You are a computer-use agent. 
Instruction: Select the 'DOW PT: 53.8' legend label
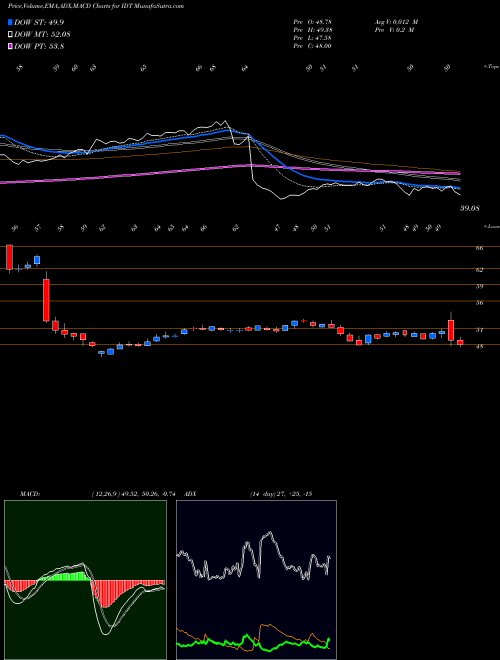tap(39, 47)
